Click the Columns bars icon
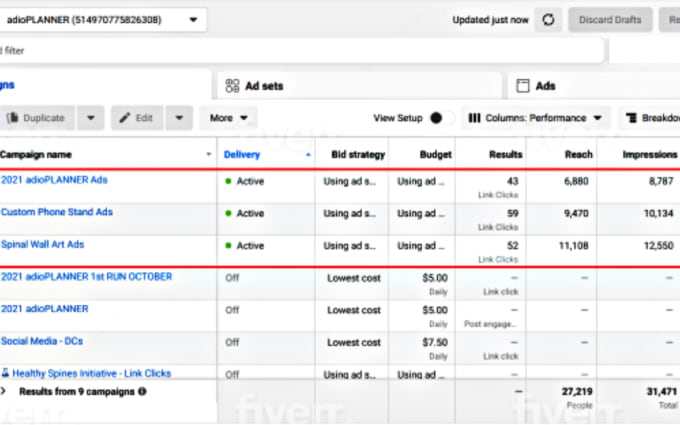 (474, 118)
